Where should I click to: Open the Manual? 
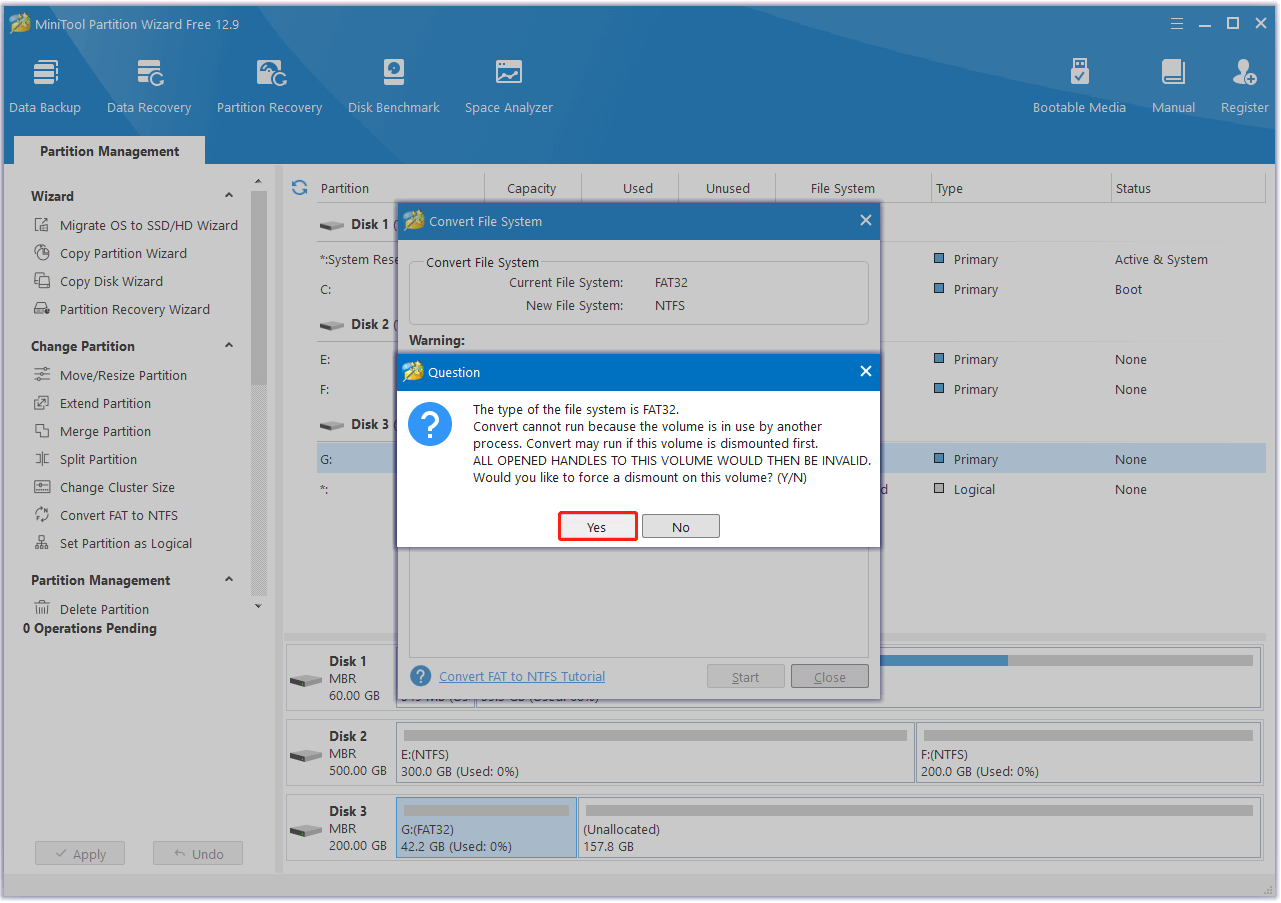click(1173, 86)
